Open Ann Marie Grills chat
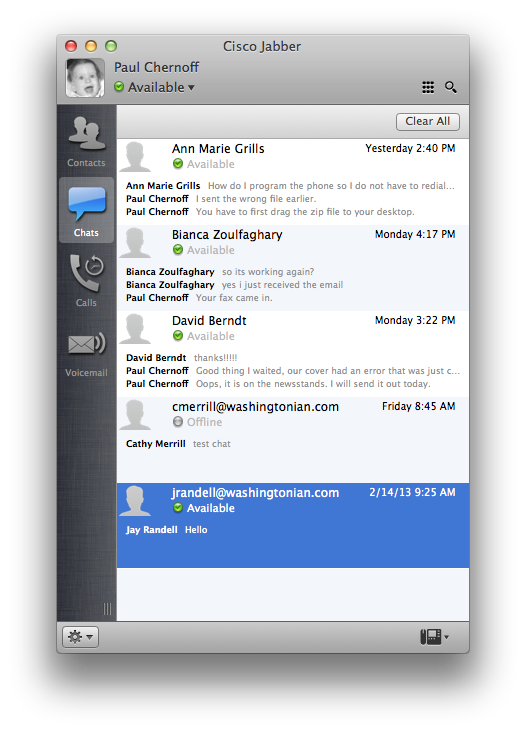The height and width of the screenshot is (732, 526). [293, 182]
